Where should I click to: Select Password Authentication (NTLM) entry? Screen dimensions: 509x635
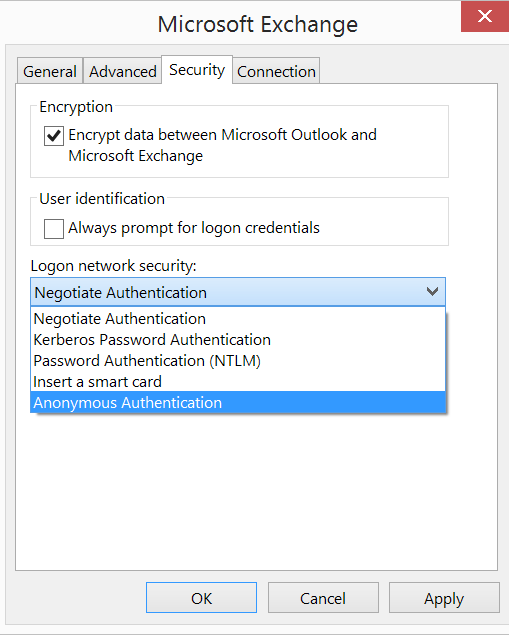[238, 361]
